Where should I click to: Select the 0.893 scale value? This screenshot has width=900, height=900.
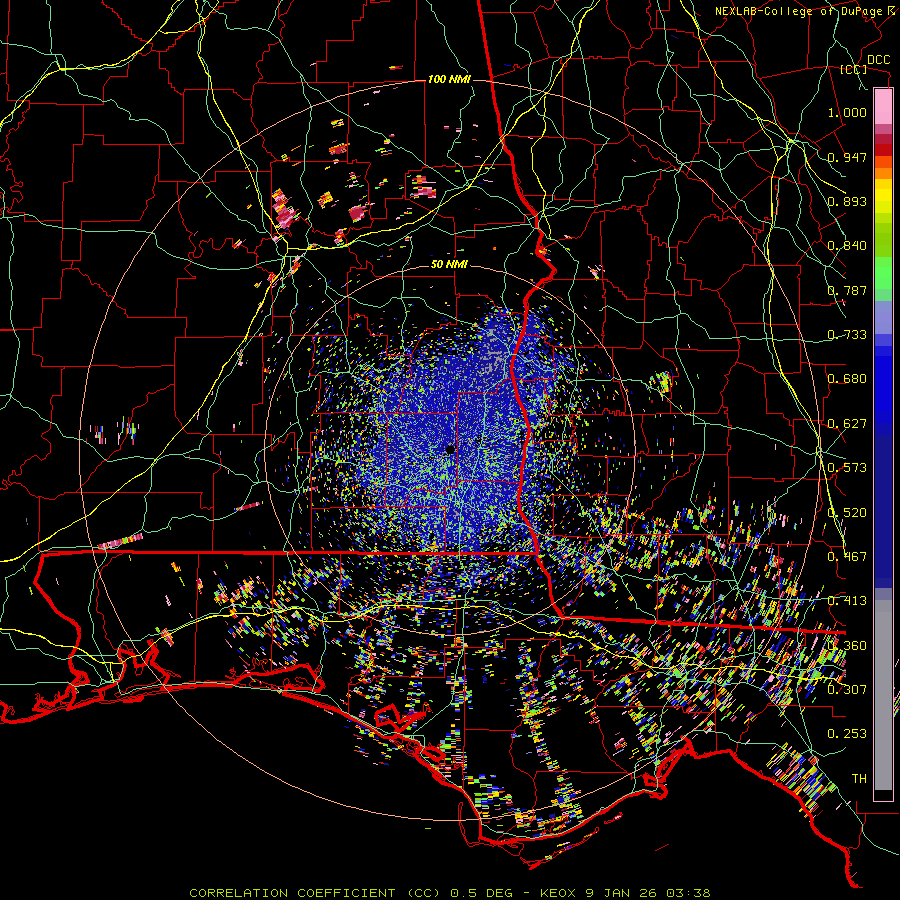pos(847,201)
